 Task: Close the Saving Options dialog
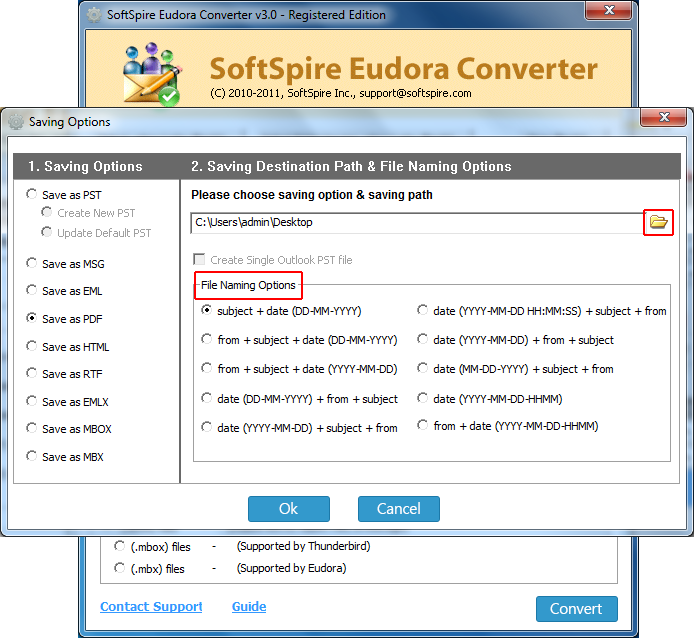point(664,117)
